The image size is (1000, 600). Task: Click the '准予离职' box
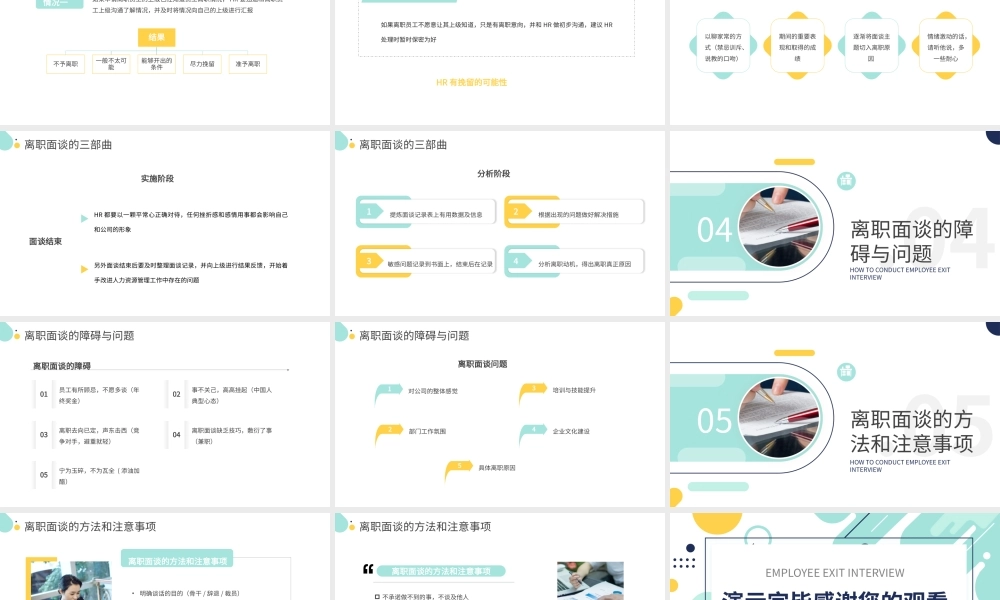click(247, 64)
